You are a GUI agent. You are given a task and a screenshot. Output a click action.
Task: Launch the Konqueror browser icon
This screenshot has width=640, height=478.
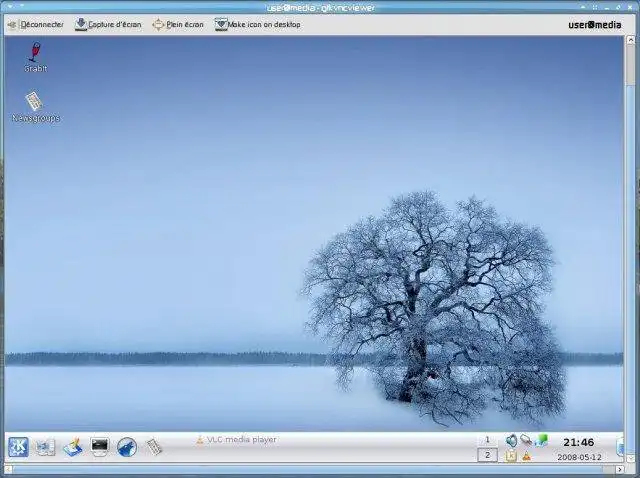click(127, 447)
